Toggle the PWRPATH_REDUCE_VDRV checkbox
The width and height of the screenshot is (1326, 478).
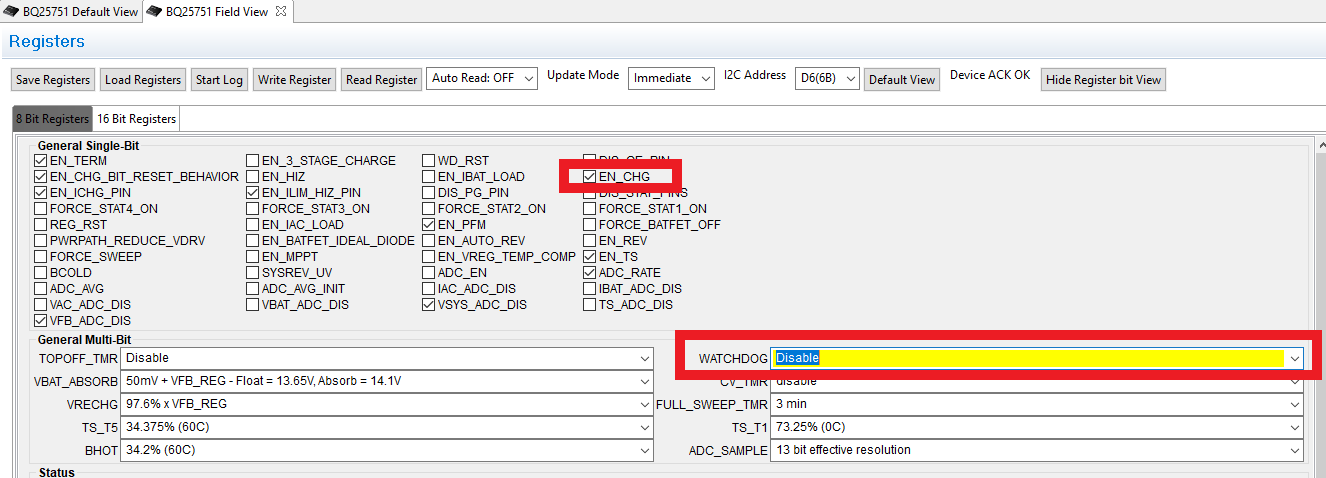[41, 241]
